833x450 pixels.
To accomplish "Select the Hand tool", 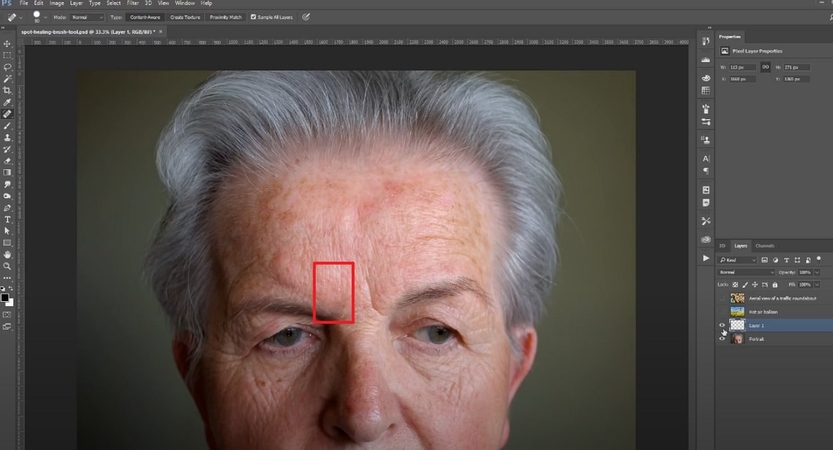I will [x=7, y=254].
